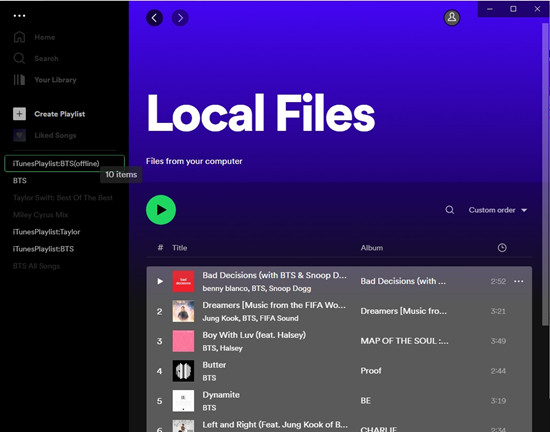550x432 pixels.
Task: Click Dreamers album cover thumbnail
Action: (x=183, y=311)
